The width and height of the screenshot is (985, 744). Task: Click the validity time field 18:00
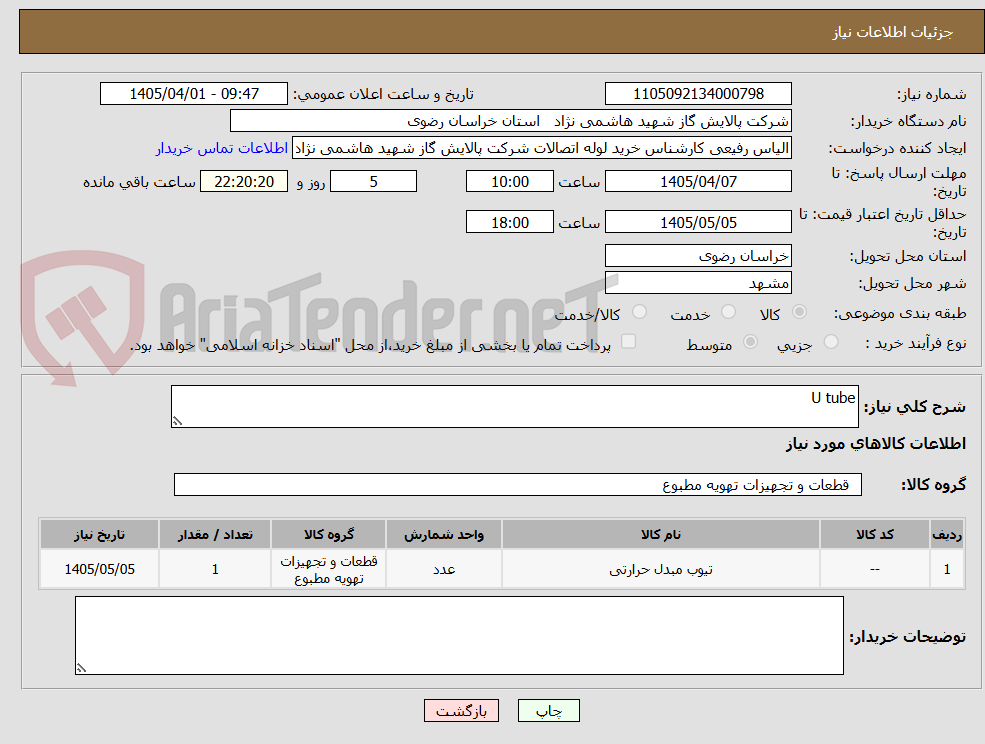tap(509, 222)
